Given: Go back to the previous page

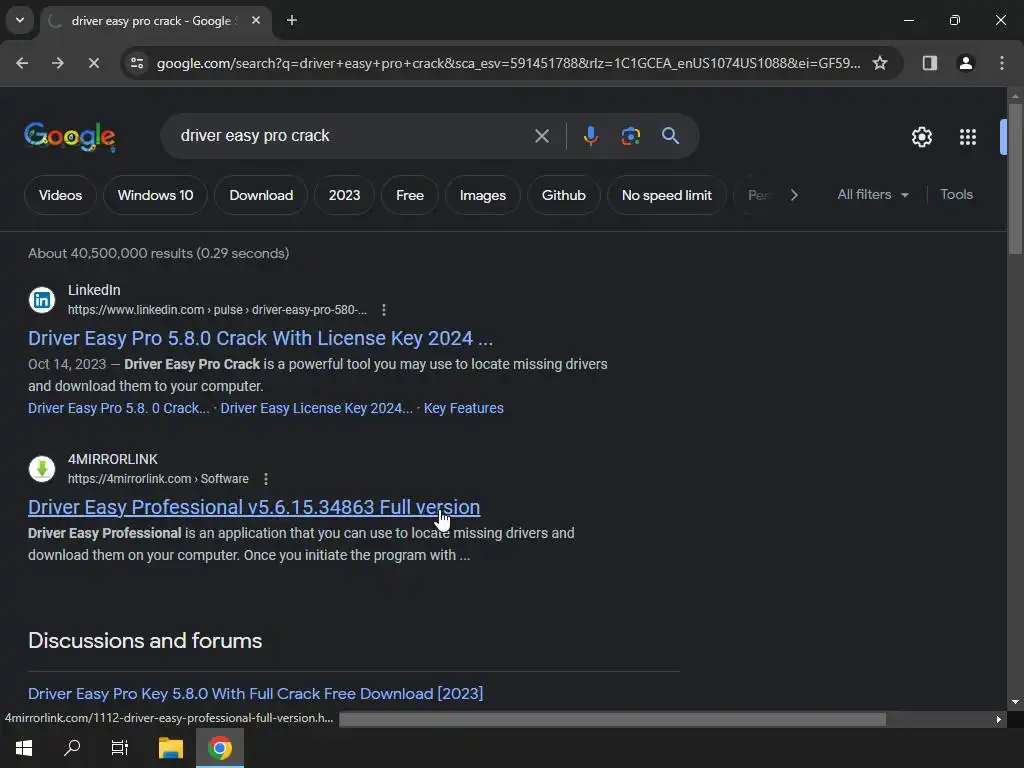Looking at the screenshot, I should 22,63.
